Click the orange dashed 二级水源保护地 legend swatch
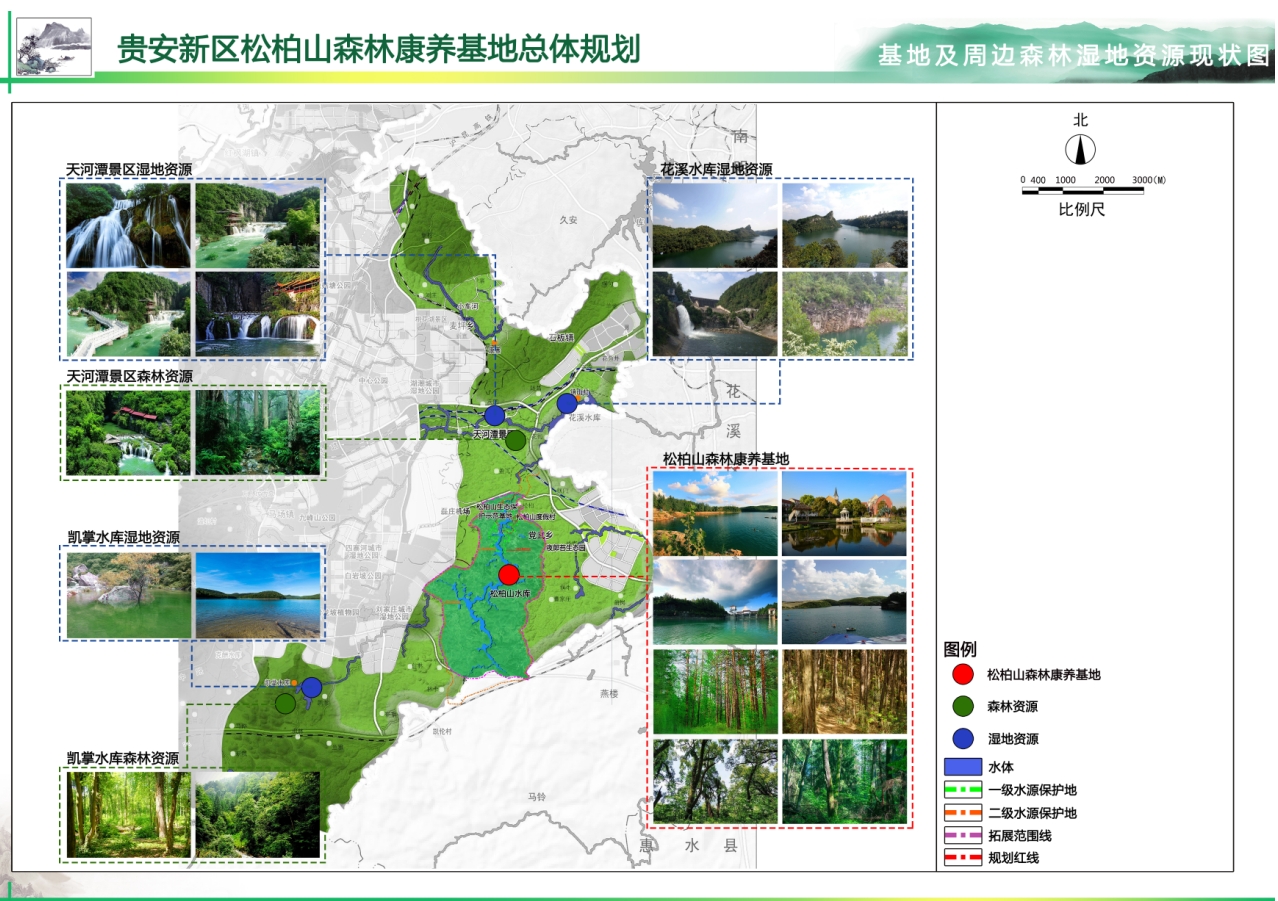This screenshot has width=1278, height=901. coord(962,813)
